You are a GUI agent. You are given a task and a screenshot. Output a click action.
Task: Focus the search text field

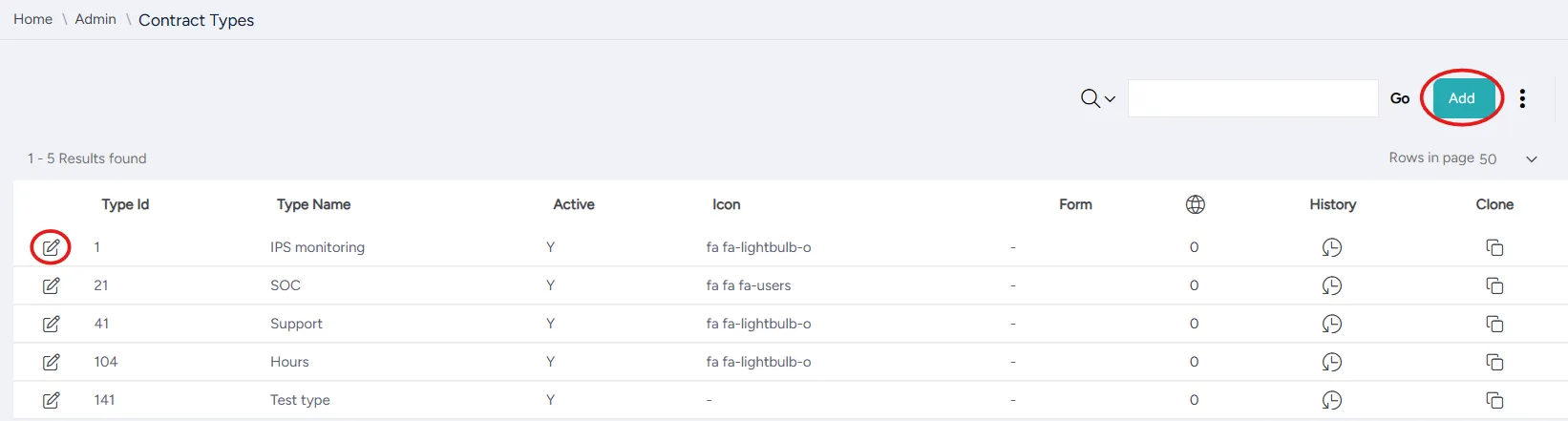[1253, 98]
